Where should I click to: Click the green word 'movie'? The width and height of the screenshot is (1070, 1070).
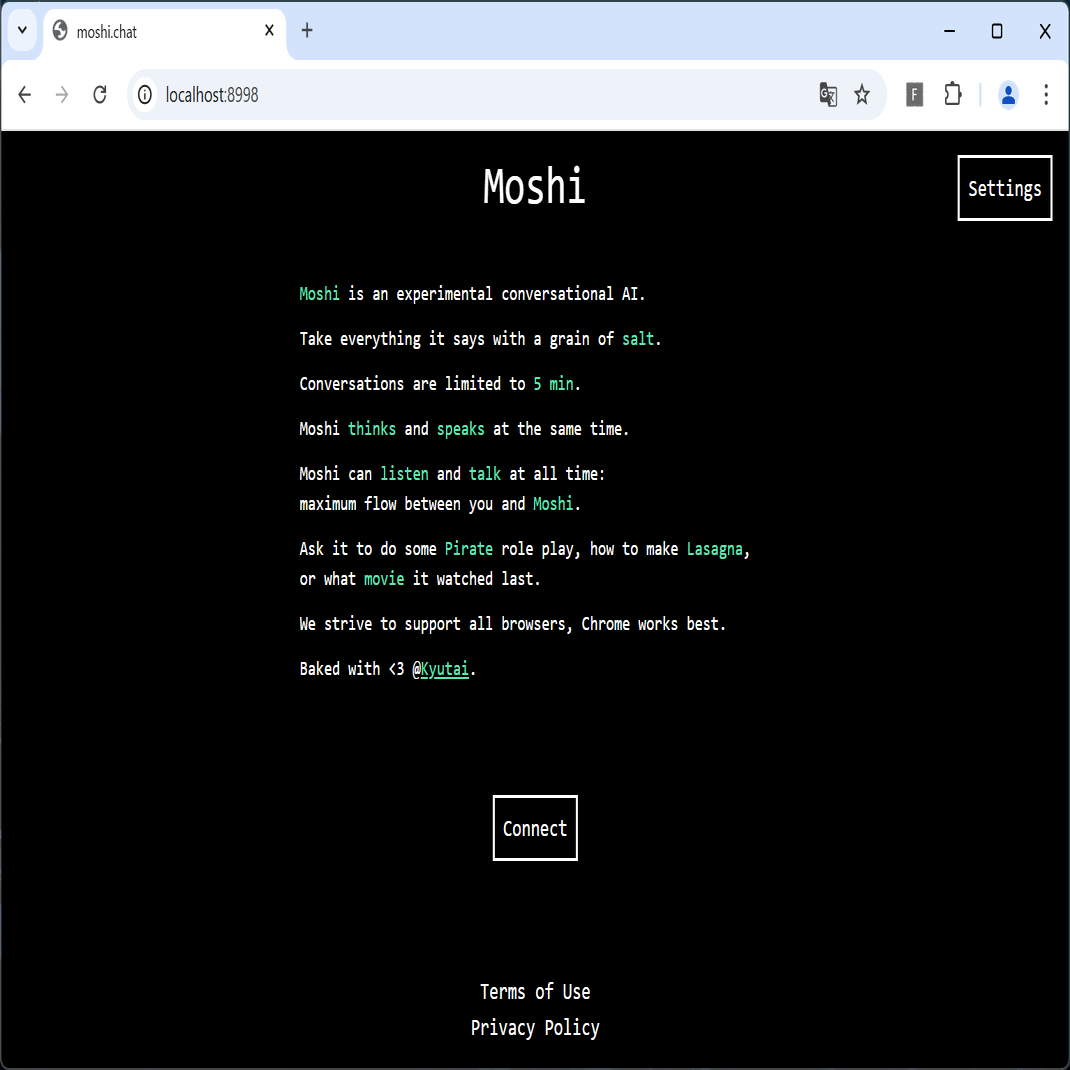(x=384, y=579)
